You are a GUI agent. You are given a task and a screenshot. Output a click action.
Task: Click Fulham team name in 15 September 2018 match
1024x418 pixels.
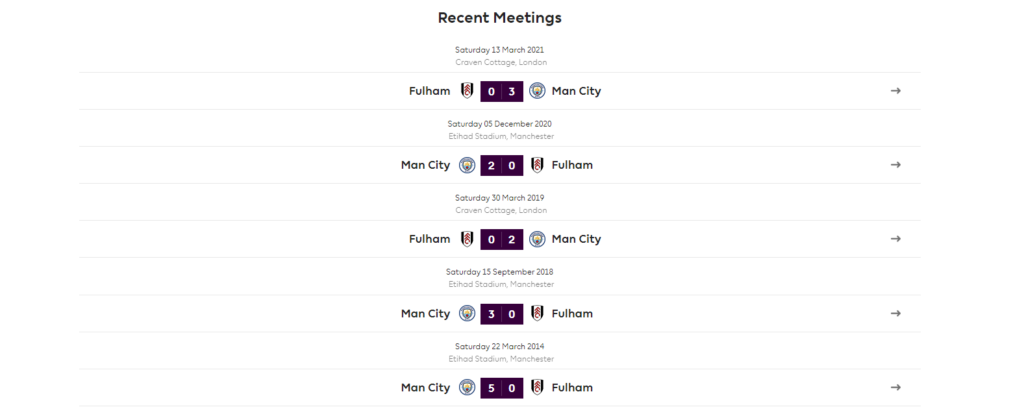572,313
